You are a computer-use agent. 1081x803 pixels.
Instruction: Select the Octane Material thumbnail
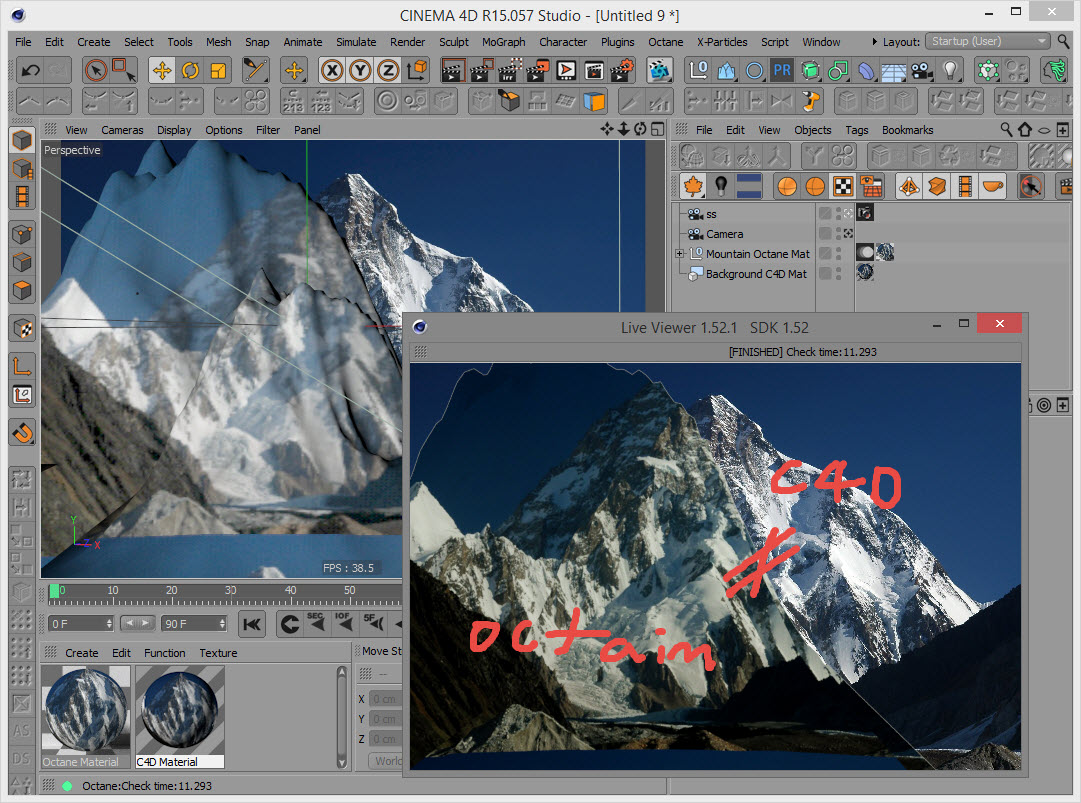[x=85, y=717]
